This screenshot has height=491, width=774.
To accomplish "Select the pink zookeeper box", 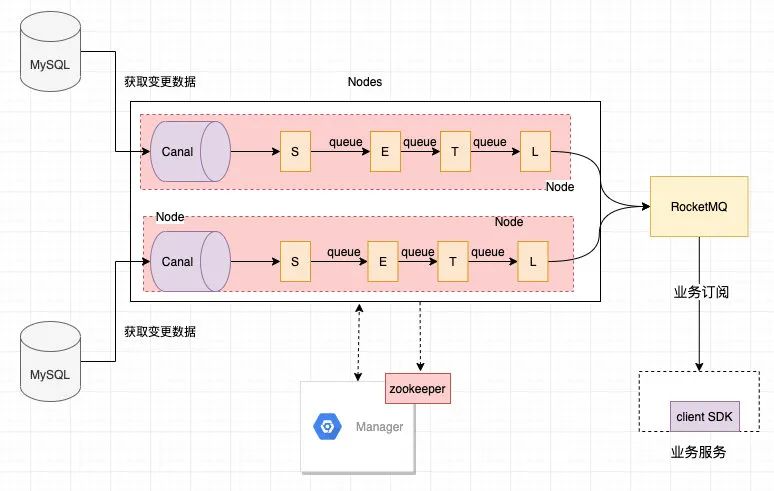I will click(x=418, y=388).
